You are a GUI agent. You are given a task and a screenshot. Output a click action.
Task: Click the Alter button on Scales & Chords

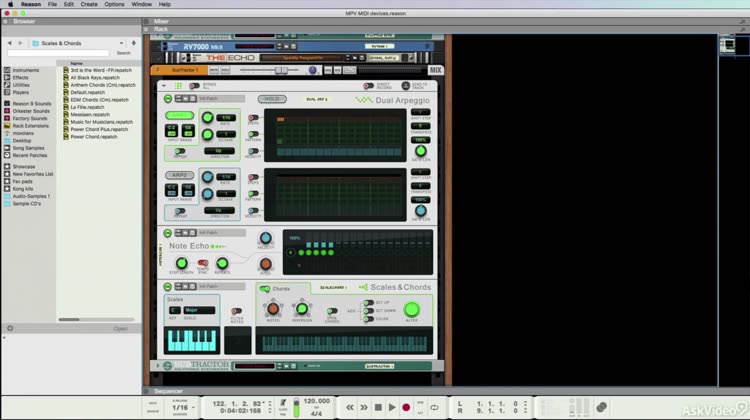(411, 310)
